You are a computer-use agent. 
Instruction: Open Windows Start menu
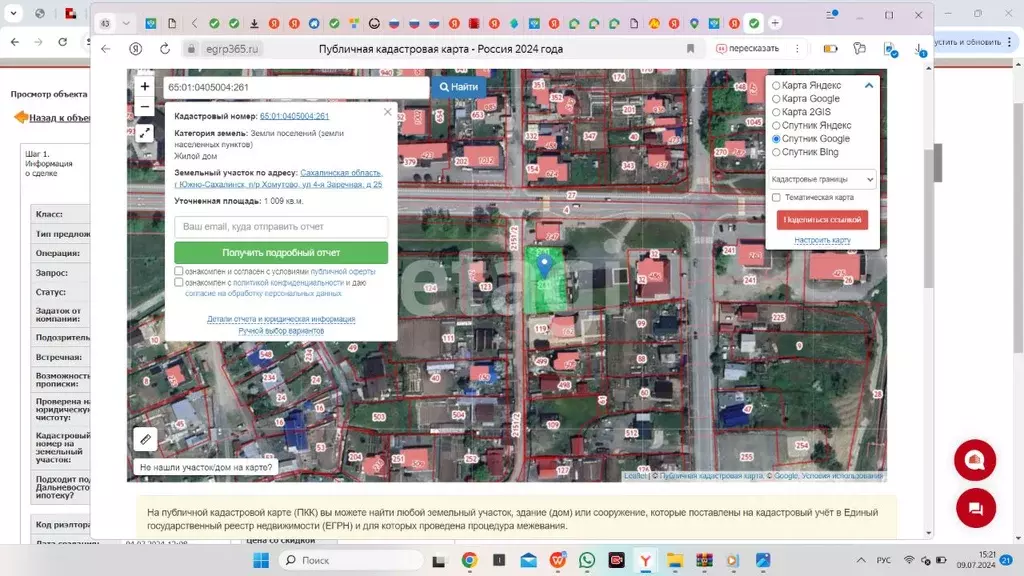(x=261, y=560)
